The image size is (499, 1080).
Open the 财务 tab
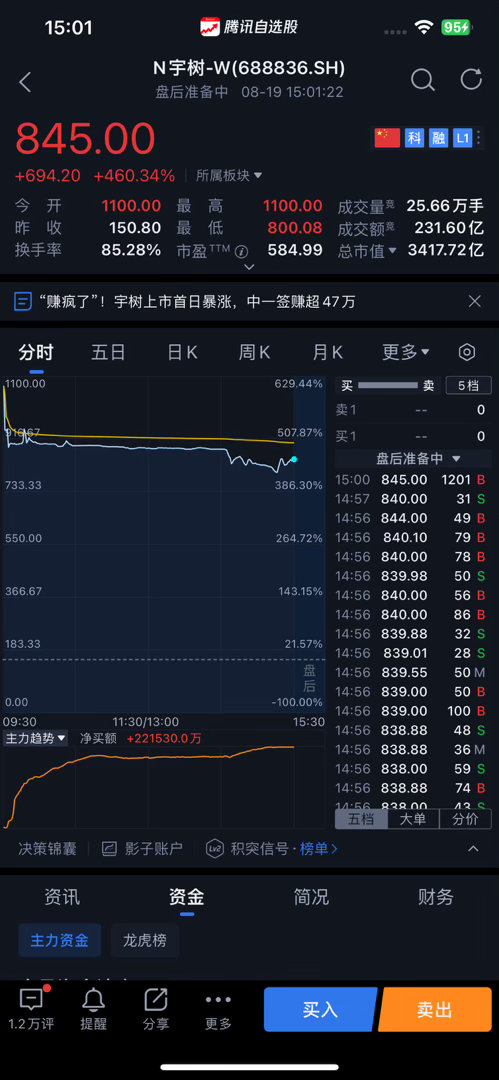pyautogui.click(x=436, y=897)
